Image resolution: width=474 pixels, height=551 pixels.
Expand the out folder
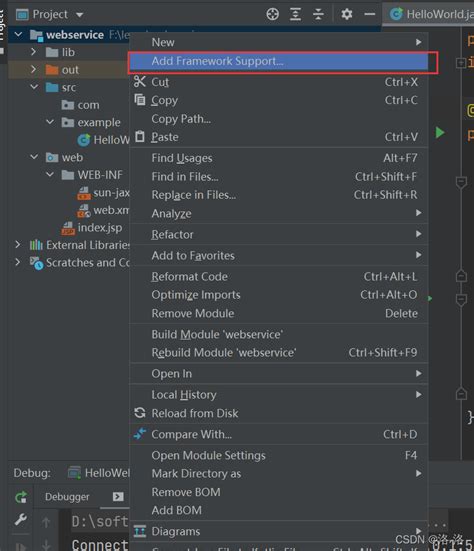click(x=33, y=69)
